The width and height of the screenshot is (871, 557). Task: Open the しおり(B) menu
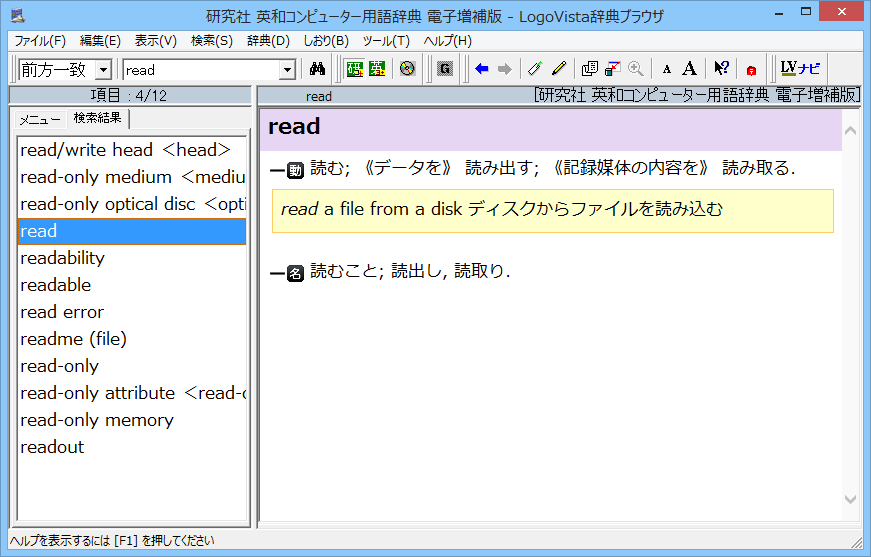(326, 41)
